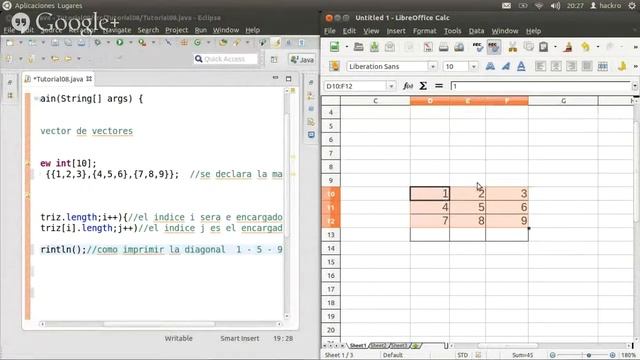This screenshot has width=640, height=360.
Task: Select column G header in Calc
Action: [x=563, y=101]
